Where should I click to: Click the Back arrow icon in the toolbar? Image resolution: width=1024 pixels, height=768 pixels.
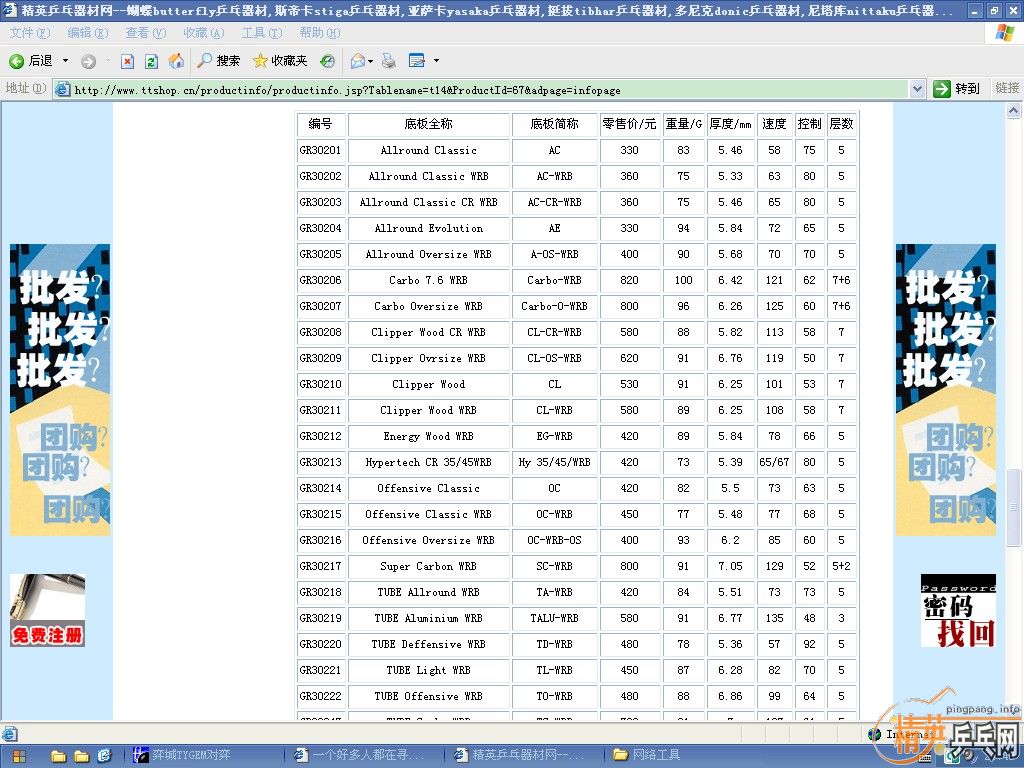[x=16, y=61]
